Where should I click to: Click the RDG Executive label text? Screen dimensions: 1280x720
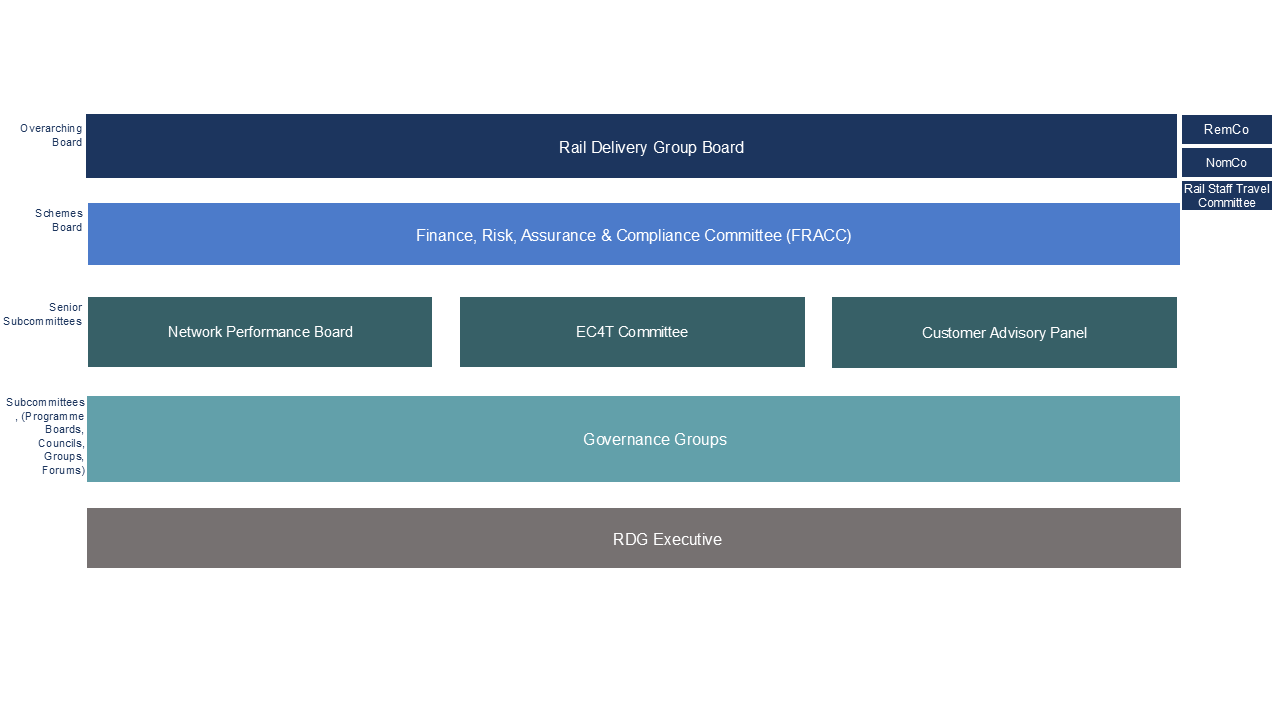[x=667, y=539]
